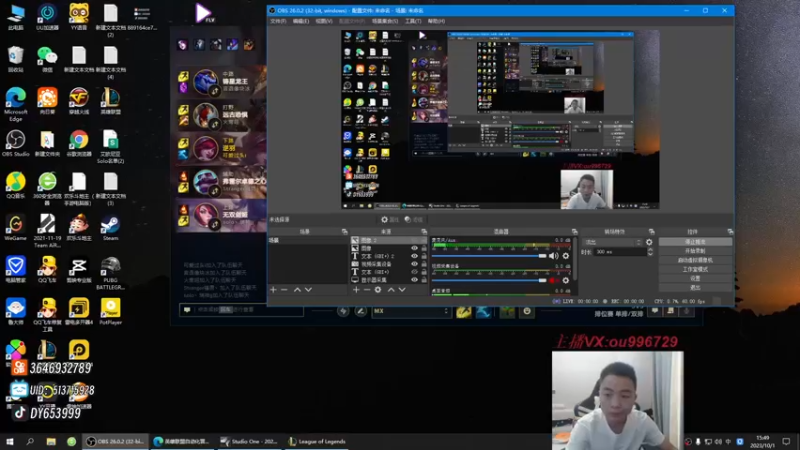Move the scene up in Scenes panel
This screenshot has width=800, height=450.
point(297,290)
